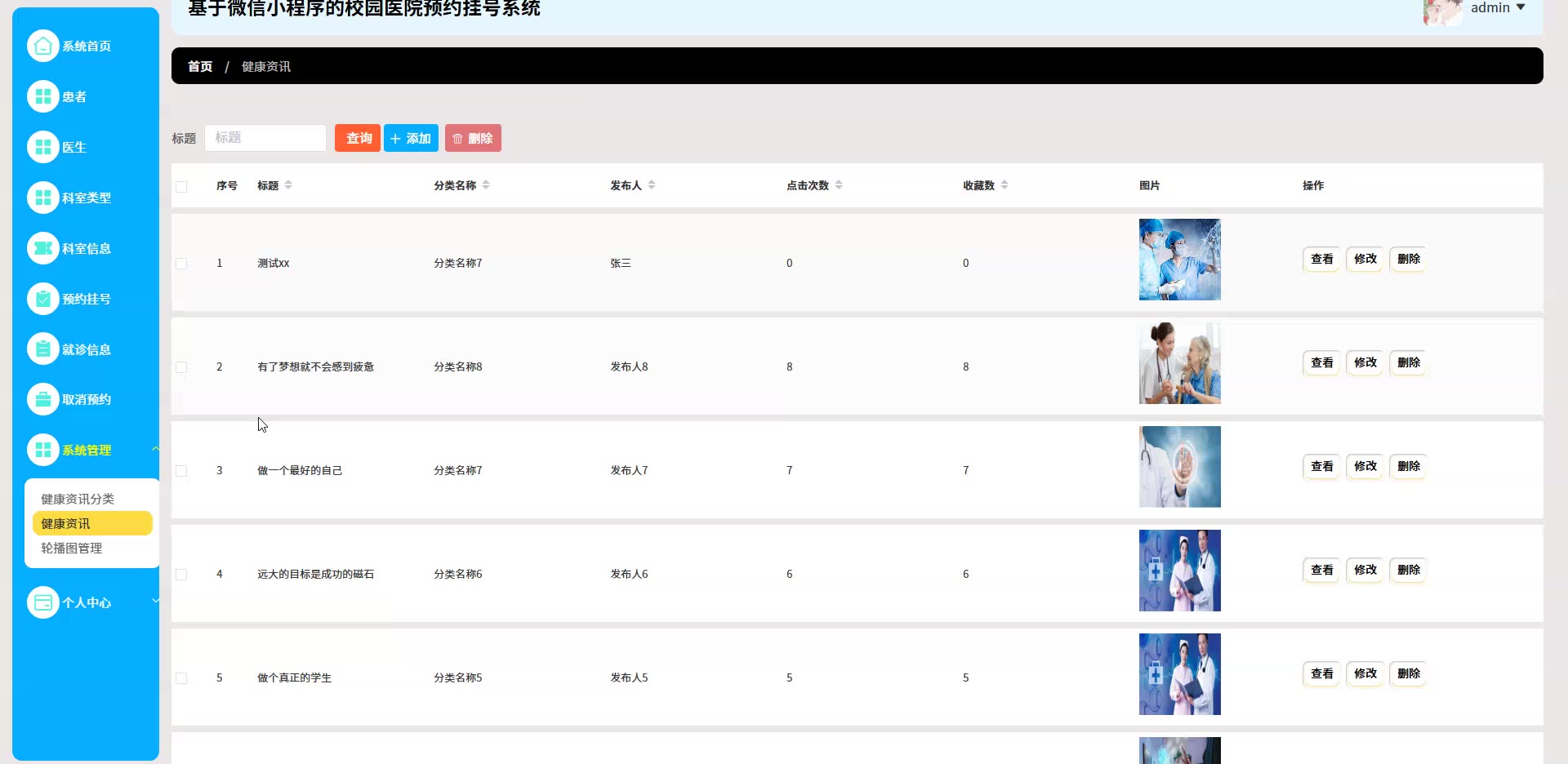
Task: Sort table by 点击次数 column
Action: coord(839,185)
